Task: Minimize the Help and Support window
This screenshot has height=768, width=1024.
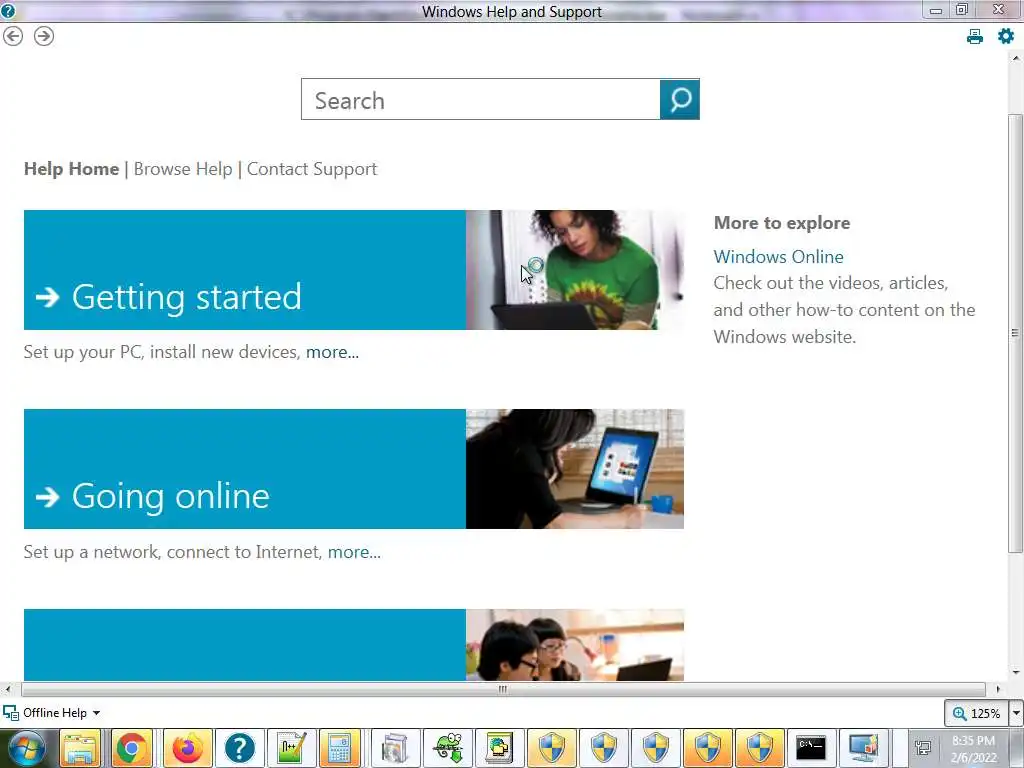Action: pyautogui.click(x=936, y=10)
